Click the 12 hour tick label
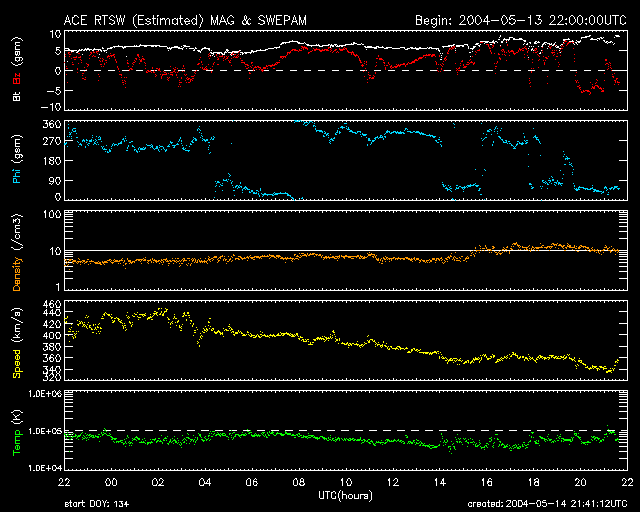The width and height of the screenshot is (640, 512). pos(393,483)
